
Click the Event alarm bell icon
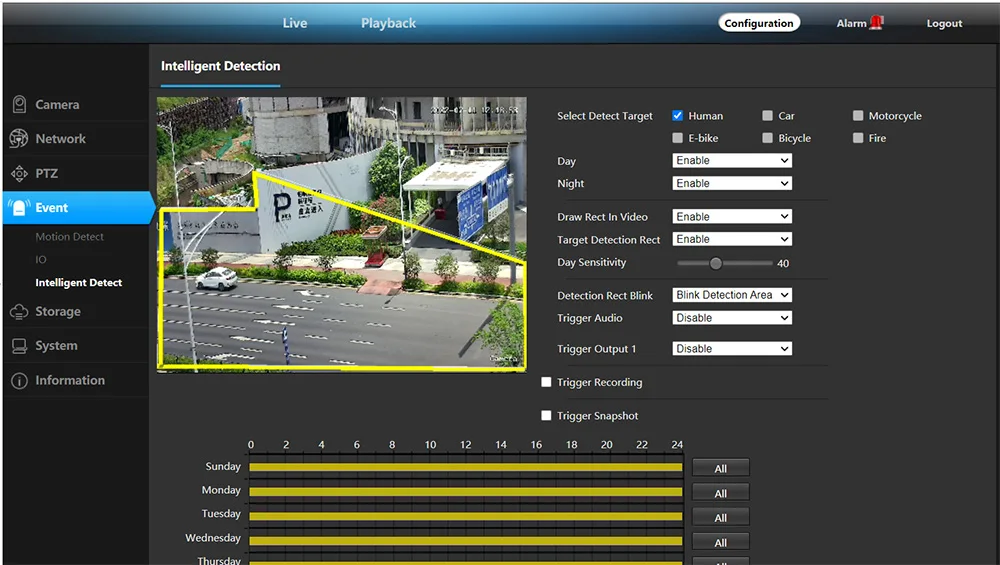19,208
